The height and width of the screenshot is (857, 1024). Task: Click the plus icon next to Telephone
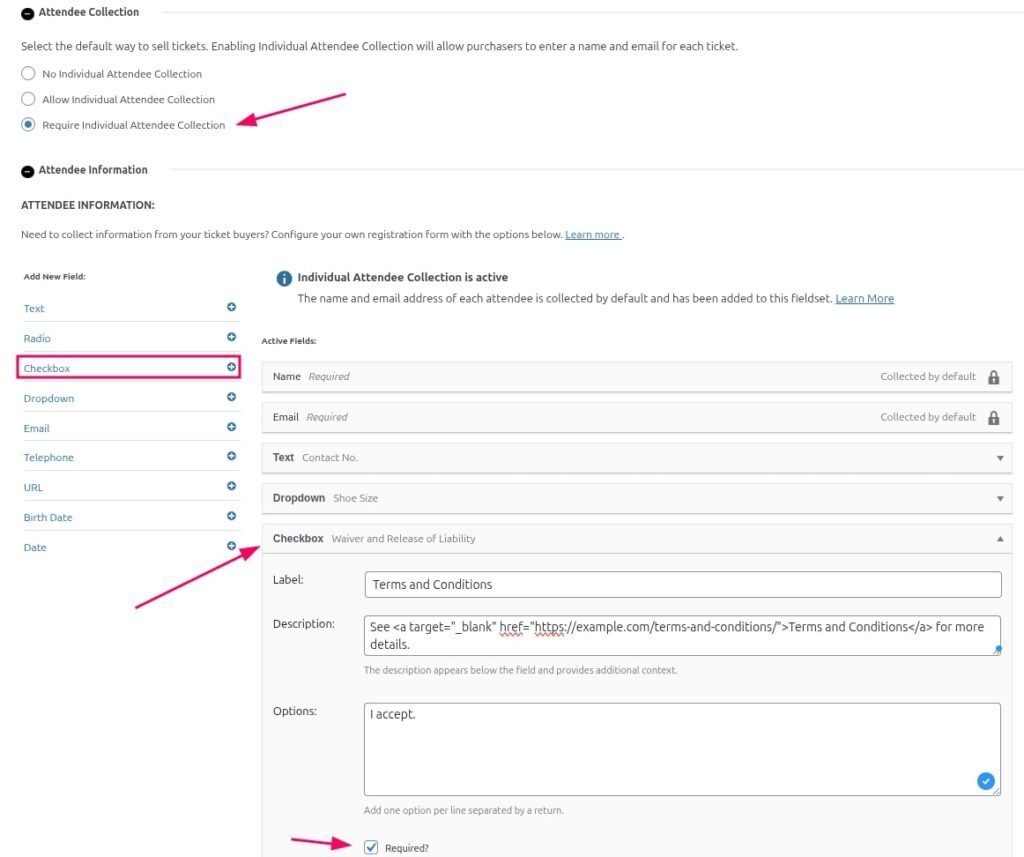(x=231, y=456)
